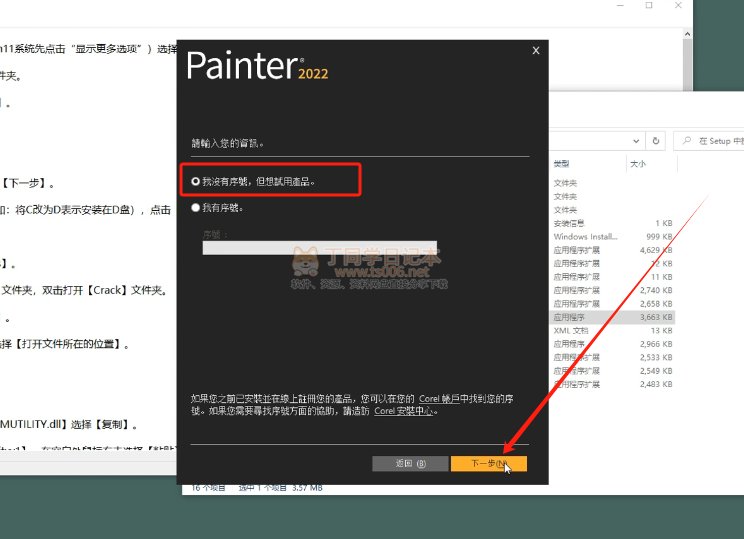Select the 1 KB setup information row
The image size is (744, 539).
click(x=613, y=223)
